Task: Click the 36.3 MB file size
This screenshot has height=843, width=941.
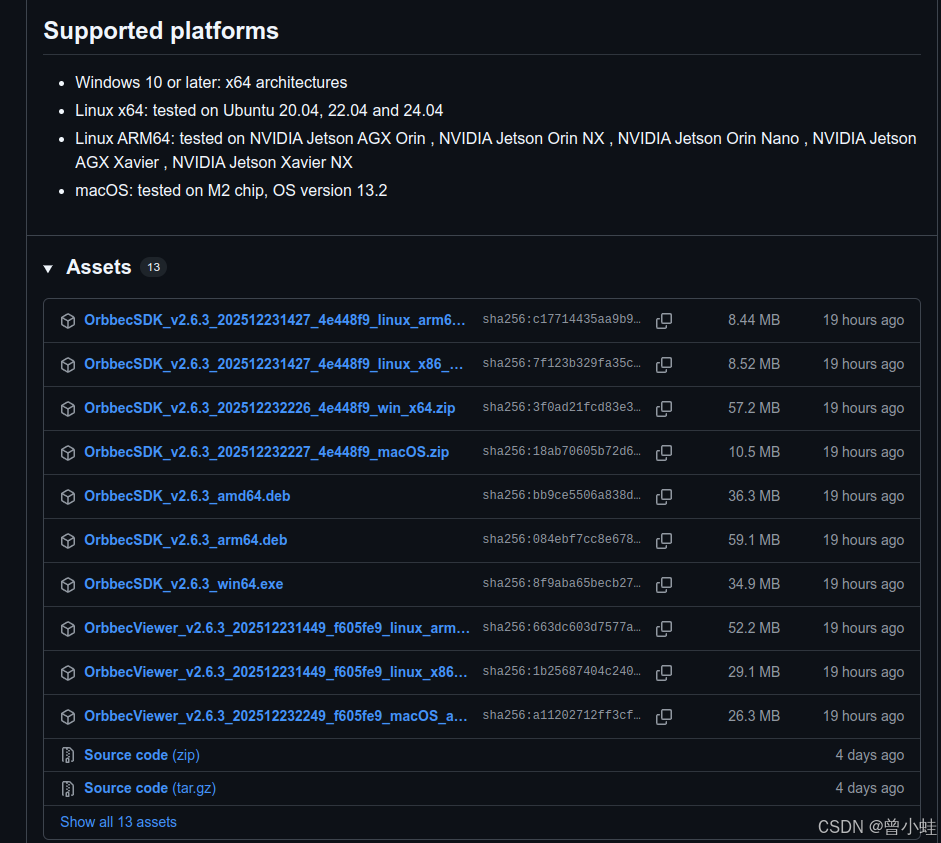Action: pos(754,496)
